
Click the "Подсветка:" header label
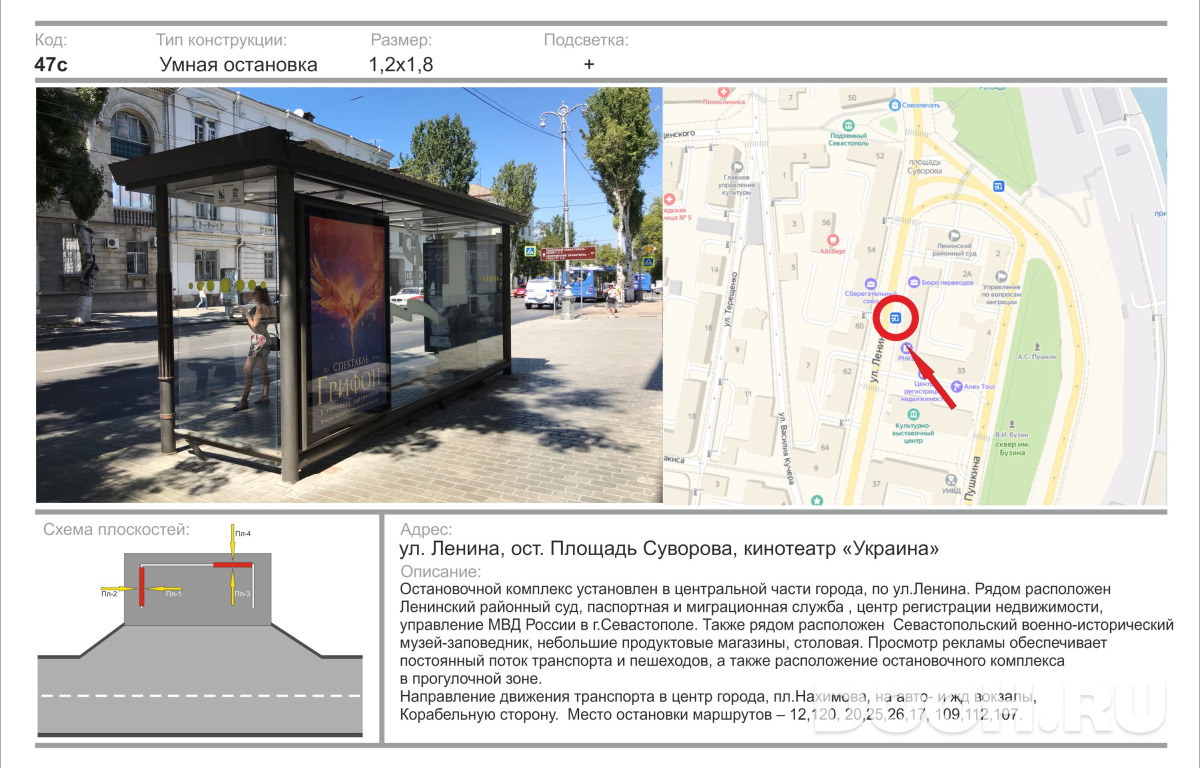(586, 40)
